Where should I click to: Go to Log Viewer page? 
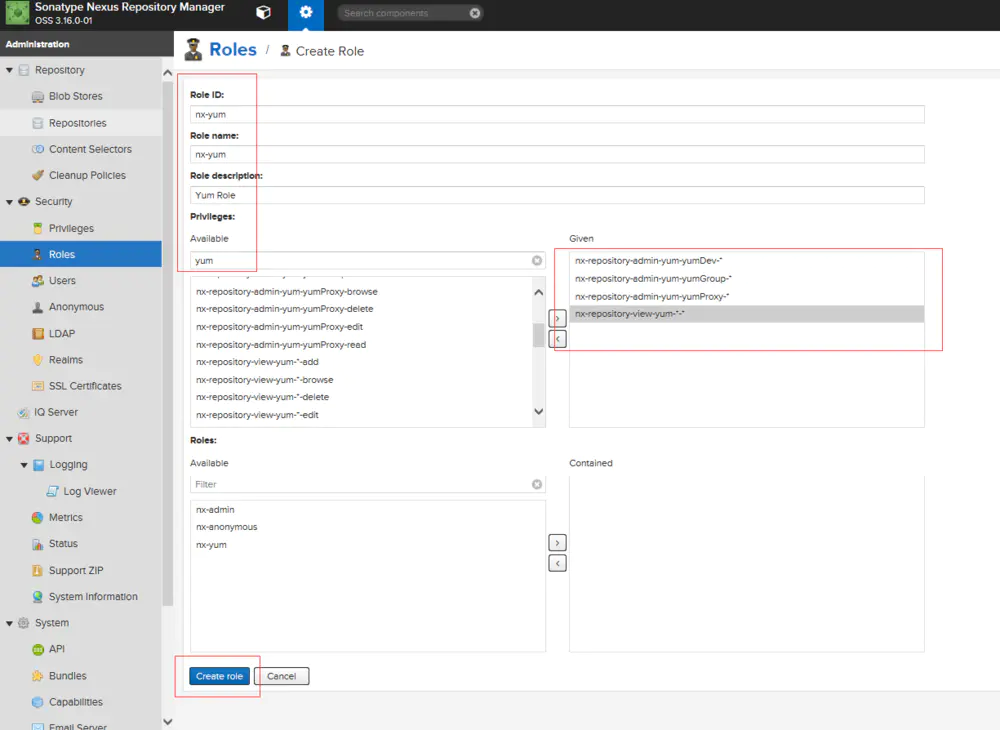(90, 492)
